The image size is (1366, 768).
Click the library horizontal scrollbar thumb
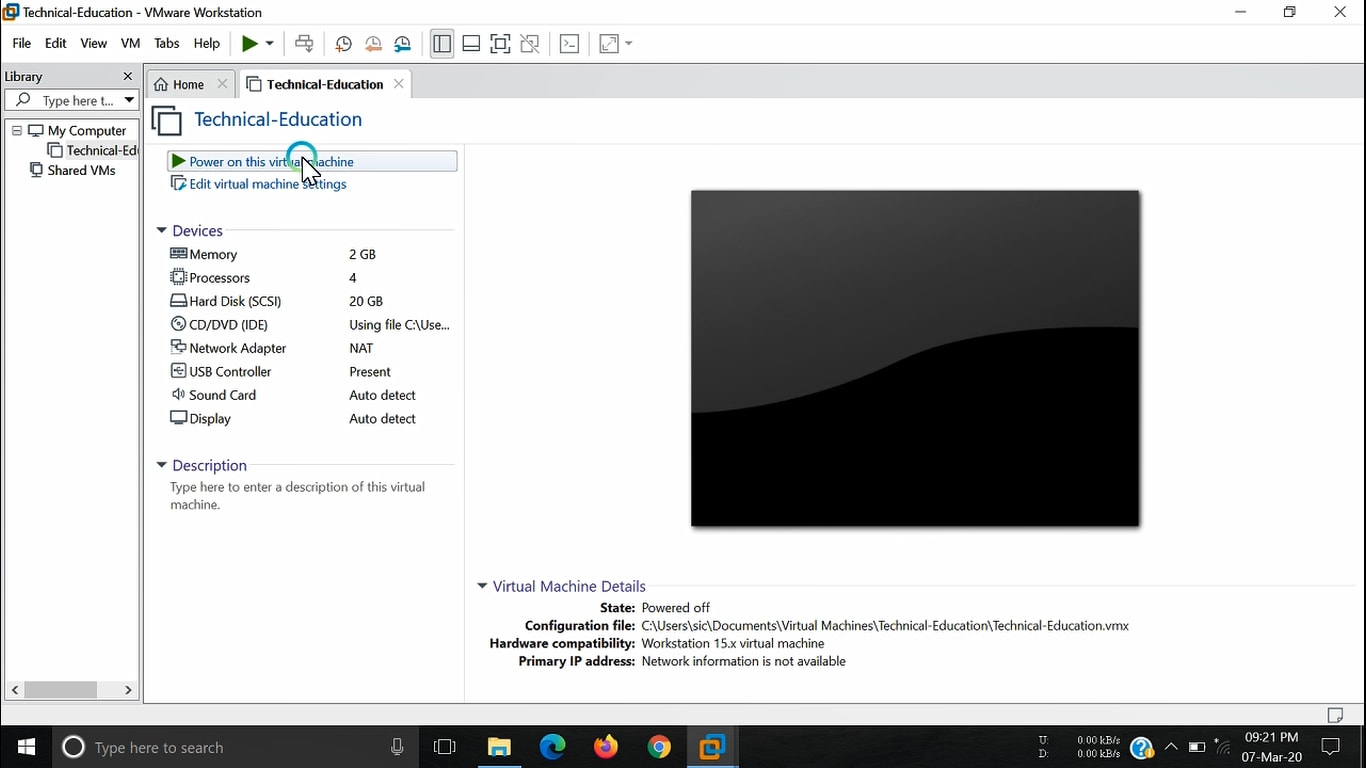[61, 690]
